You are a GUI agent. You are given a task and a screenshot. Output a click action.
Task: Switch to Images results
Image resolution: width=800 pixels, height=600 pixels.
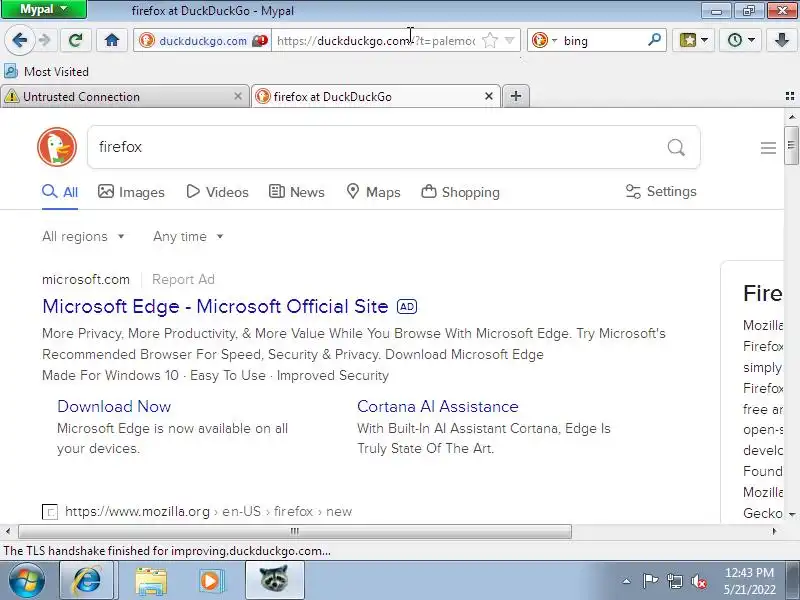tap(131, 192)
